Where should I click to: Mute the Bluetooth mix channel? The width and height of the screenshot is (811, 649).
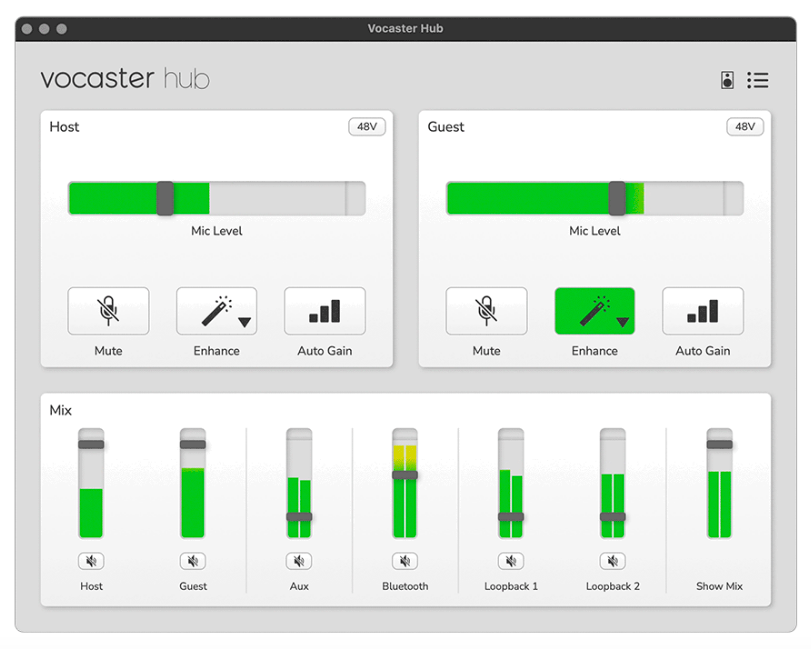click(405, 561)
